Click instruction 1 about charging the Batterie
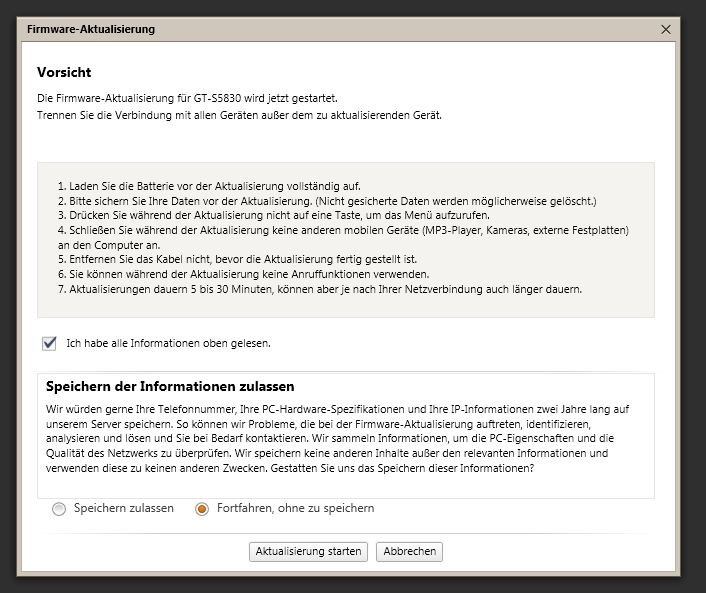 [209, 186]
